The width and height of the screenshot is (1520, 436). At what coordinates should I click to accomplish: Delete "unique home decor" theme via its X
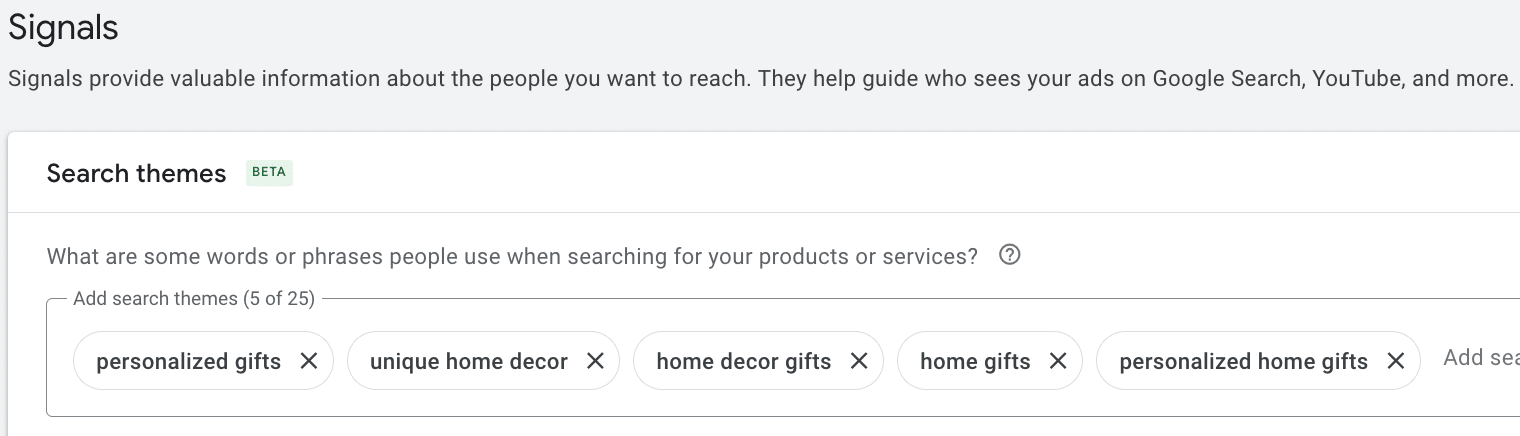click(595, 361)
